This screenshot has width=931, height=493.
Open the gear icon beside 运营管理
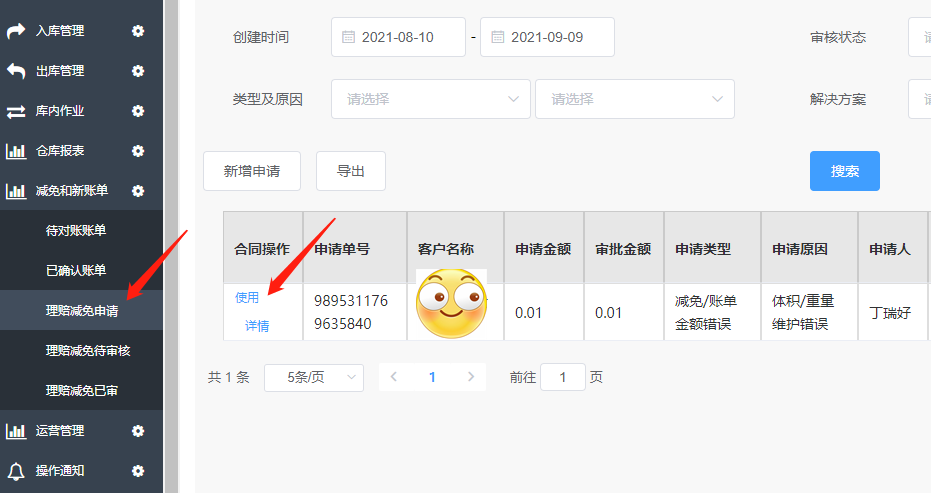pyautogui.click(x=138, y=431)
